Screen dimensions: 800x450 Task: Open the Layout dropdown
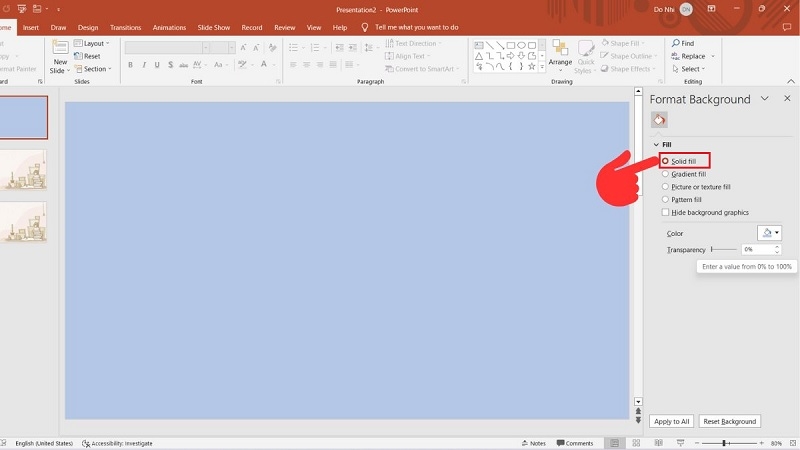pyautogui.click(x=92, y=43)
